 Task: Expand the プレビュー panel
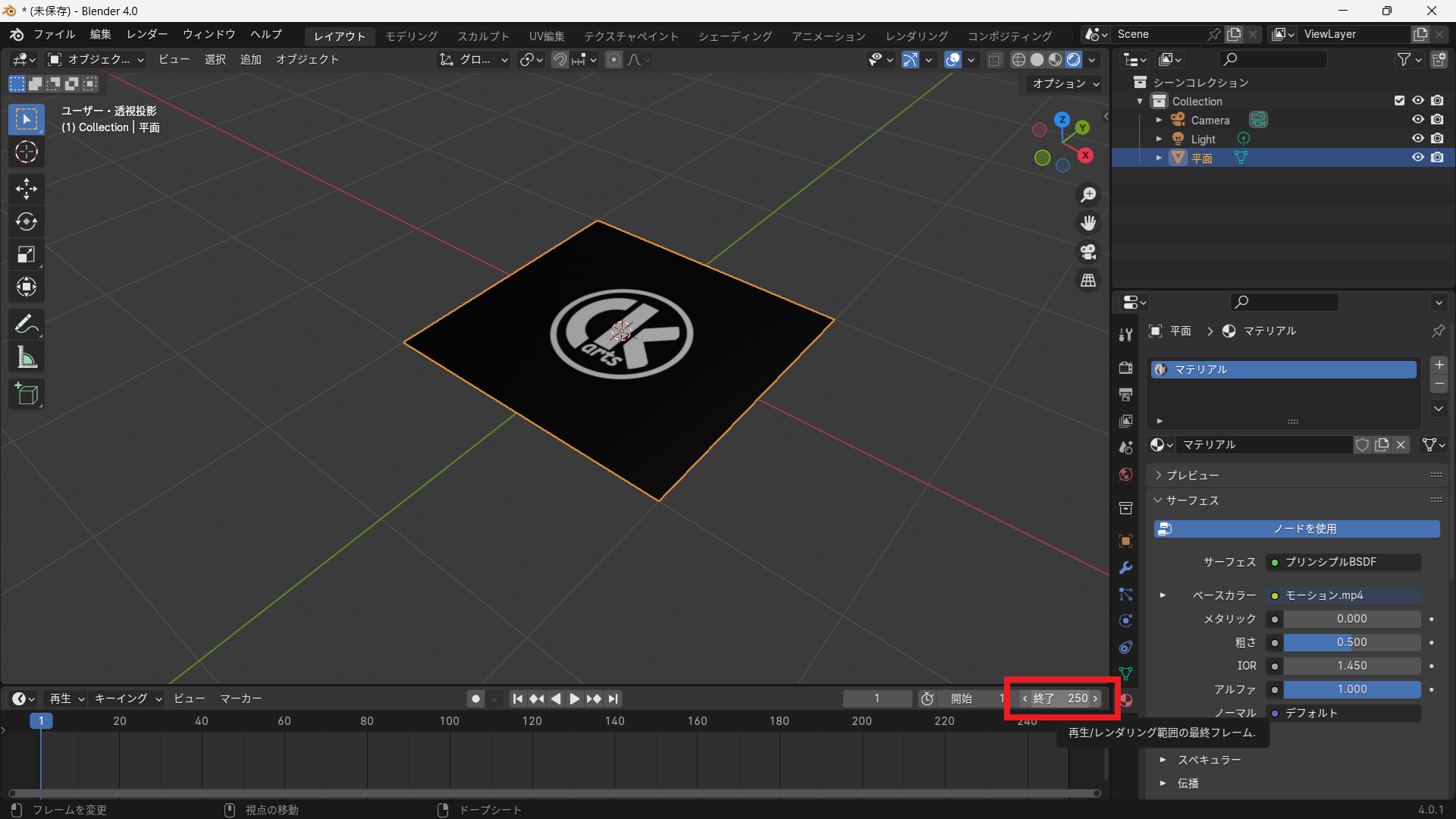pyautogui.click(x=1192, y=475)
